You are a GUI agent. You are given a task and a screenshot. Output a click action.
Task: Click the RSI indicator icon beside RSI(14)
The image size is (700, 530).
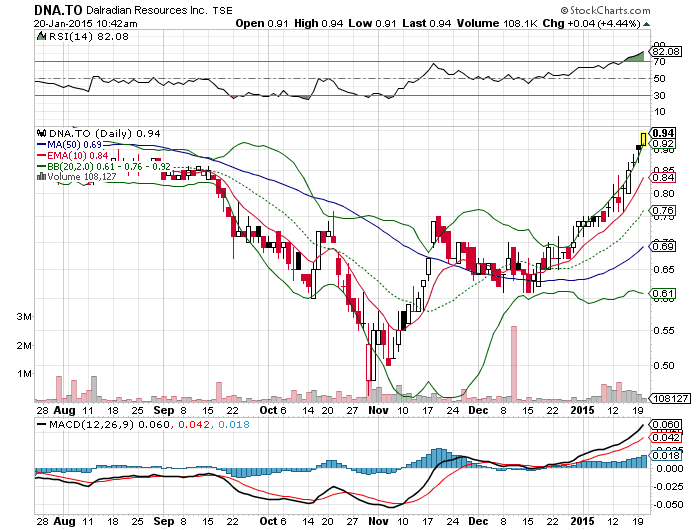[x=42, y=36]
